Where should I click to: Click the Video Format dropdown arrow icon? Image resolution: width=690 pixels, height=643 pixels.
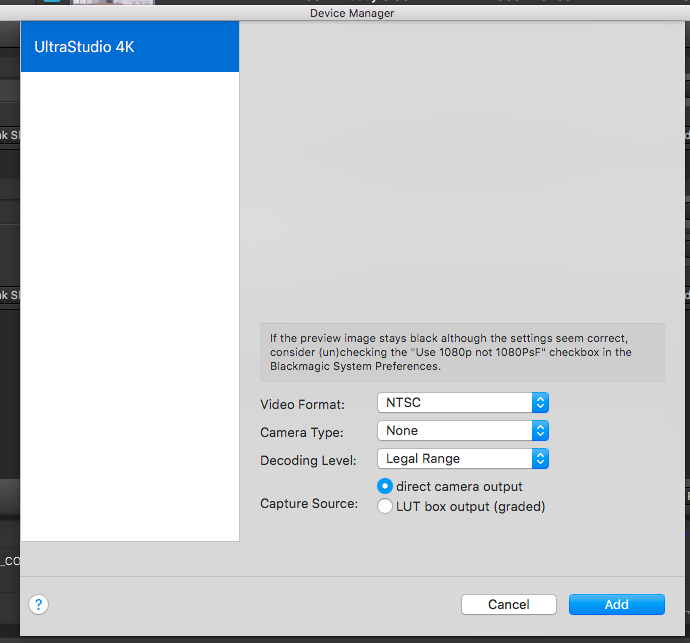coord(540,403)
